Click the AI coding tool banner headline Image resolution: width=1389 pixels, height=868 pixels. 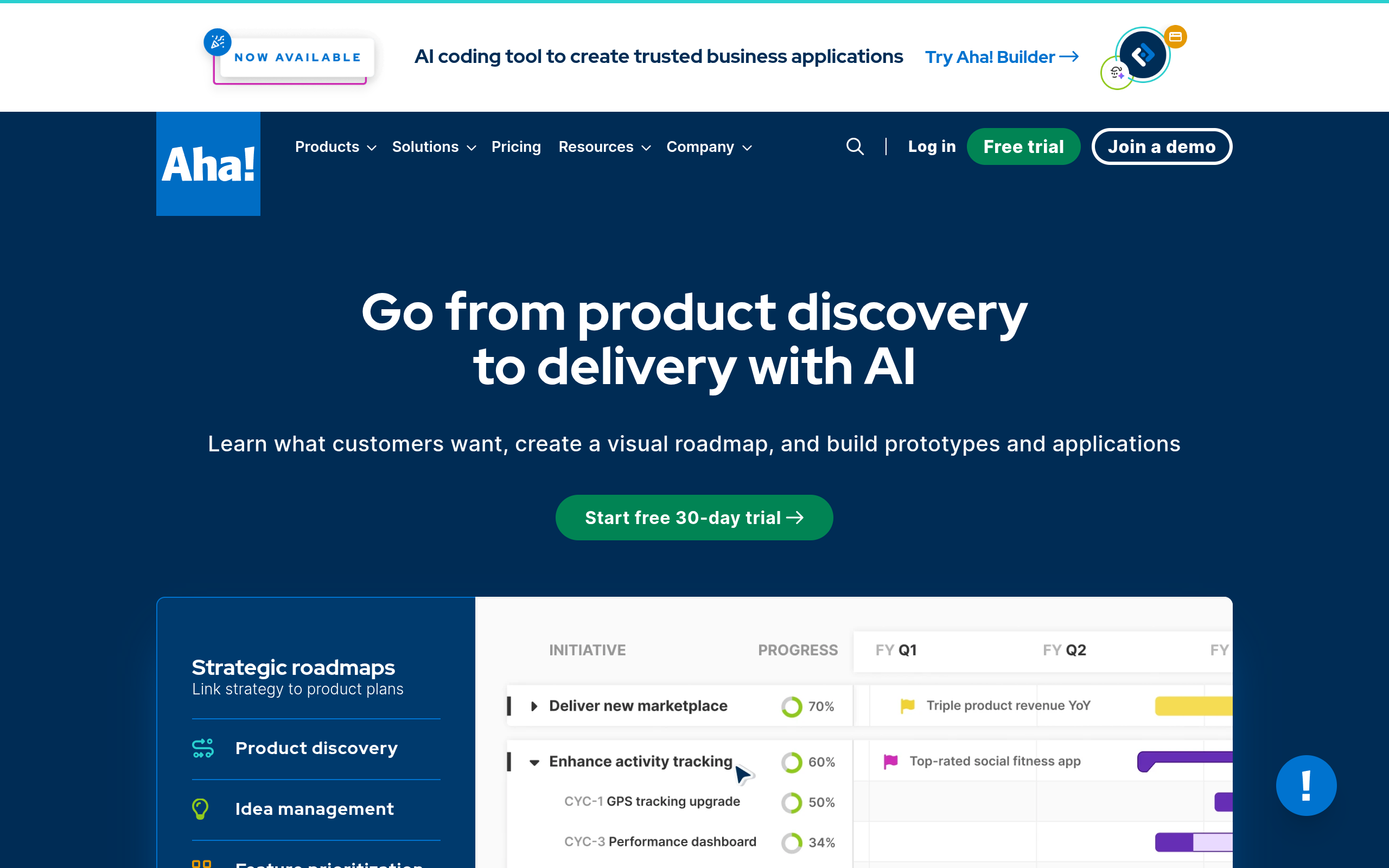[x=658, y=56]
